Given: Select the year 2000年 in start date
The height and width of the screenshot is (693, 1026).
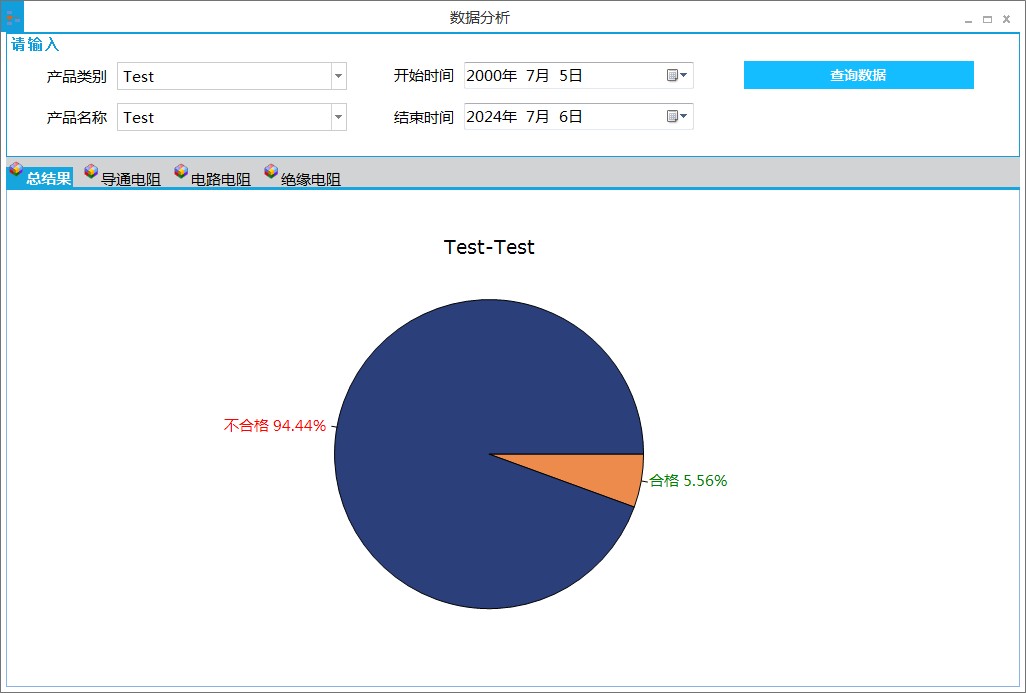Looking at the screenshot, I should click(x=491, y=76).
